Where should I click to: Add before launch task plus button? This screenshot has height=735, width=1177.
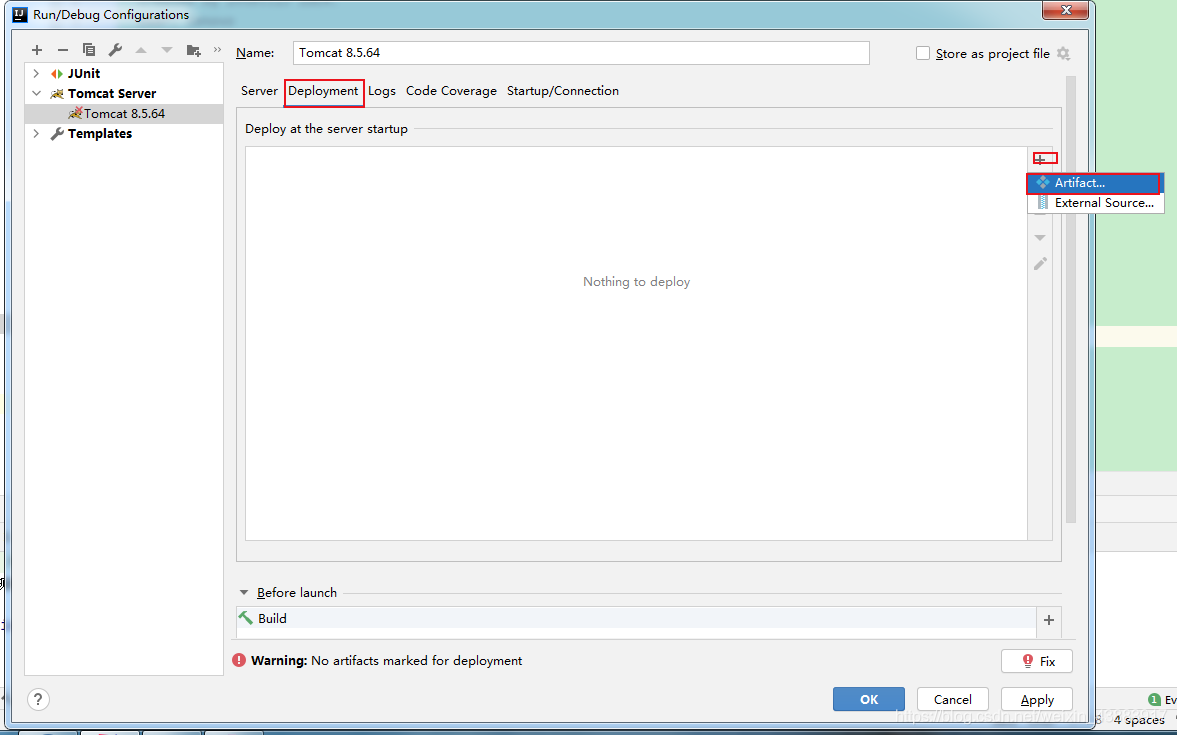1049,619
